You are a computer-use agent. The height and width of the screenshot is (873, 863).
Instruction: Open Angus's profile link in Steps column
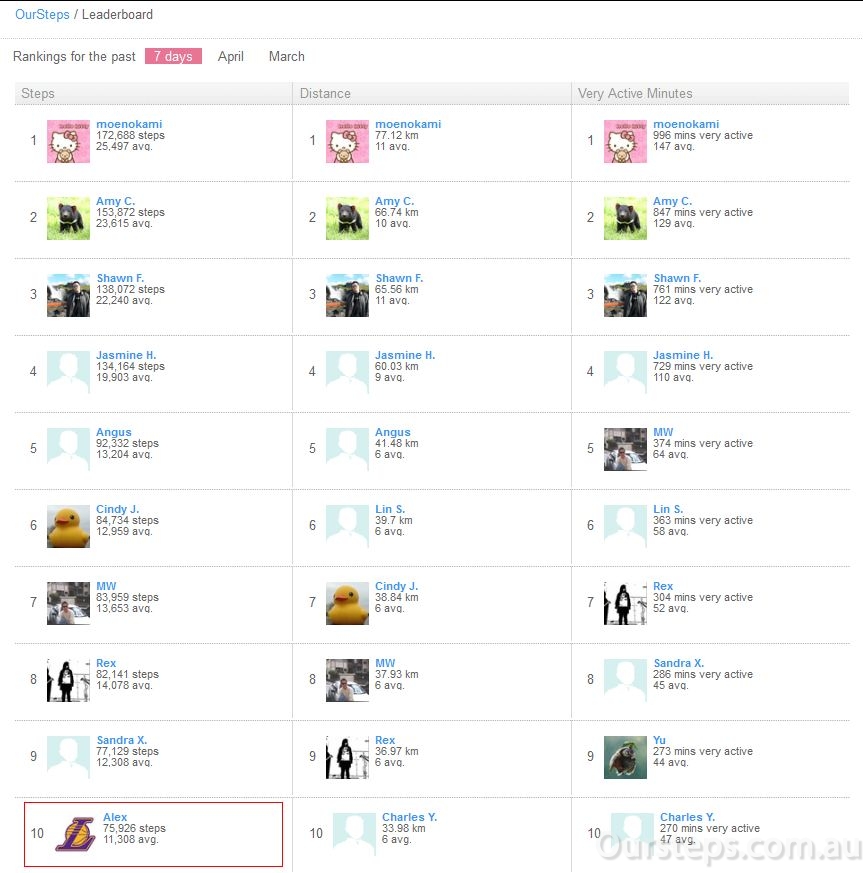[114, 432]
